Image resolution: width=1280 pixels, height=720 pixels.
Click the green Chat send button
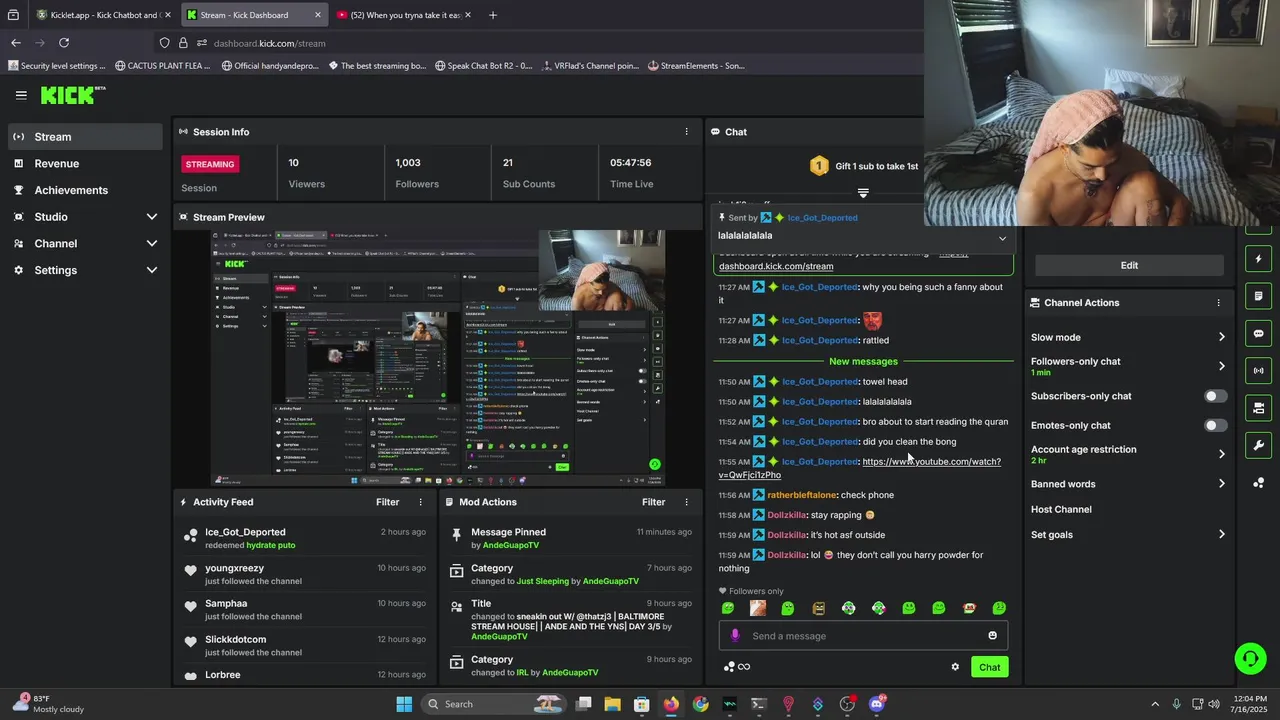coord(989,667)
